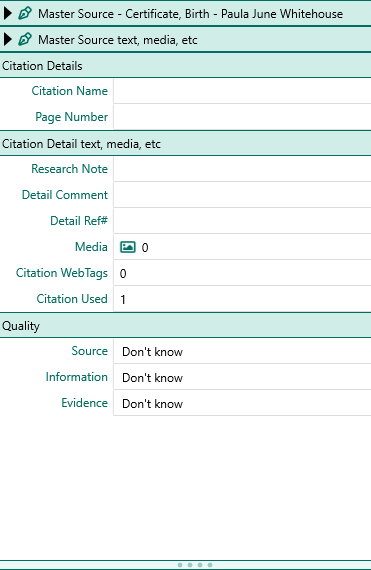Click the Citation Name label
This screenshot has height=570, width=371.
(69, 91)
